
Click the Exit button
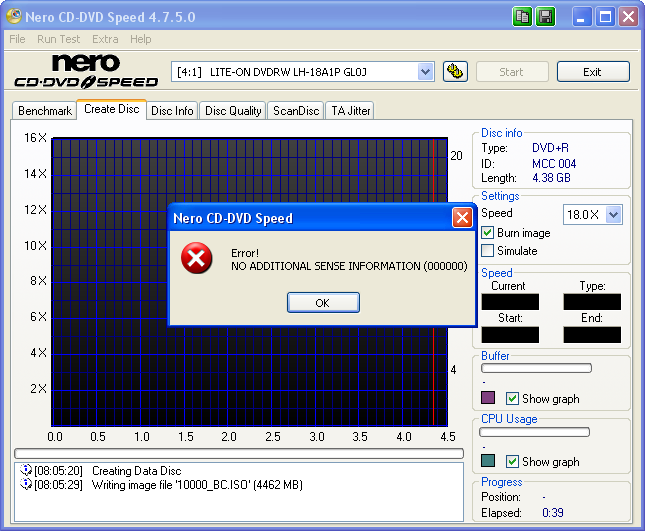click(593, 72)
